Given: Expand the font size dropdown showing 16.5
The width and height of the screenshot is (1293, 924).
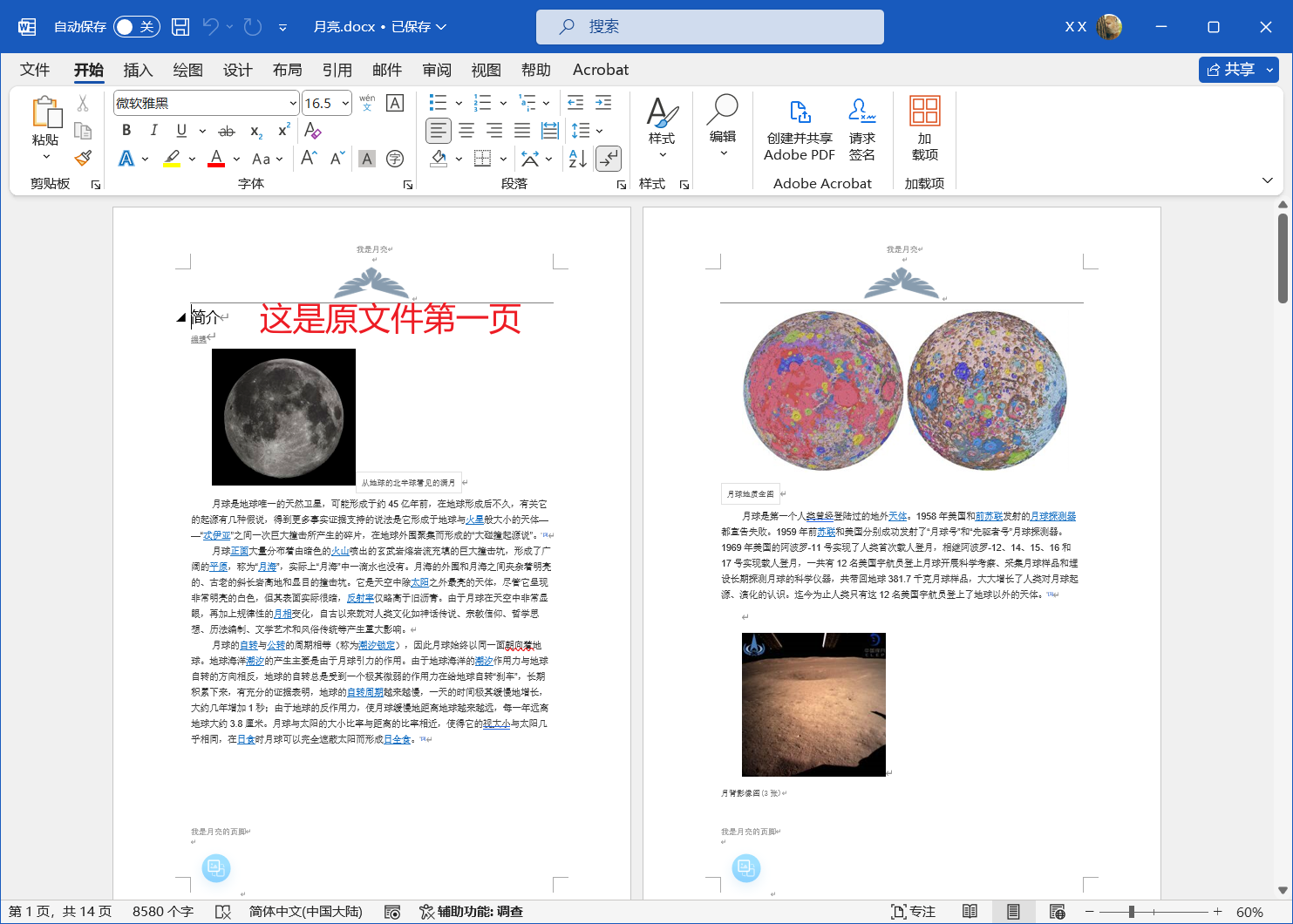Looking at the screenshot, I should (x=345, y=104).
